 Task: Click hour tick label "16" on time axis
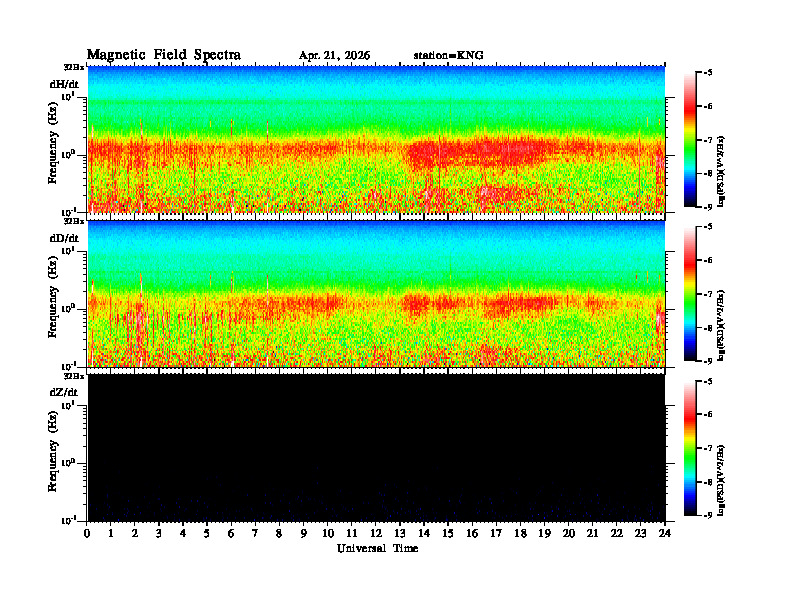coord(472,534)
